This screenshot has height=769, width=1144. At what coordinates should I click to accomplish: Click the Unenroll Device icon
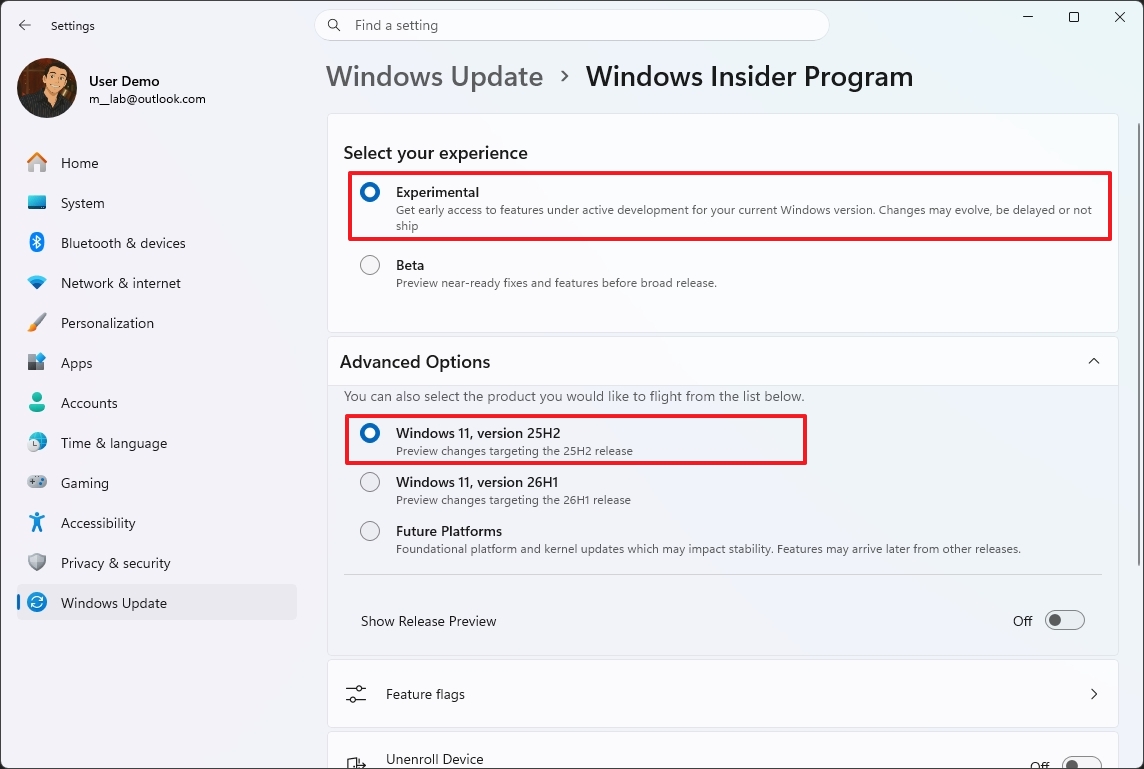coord(356,762)
